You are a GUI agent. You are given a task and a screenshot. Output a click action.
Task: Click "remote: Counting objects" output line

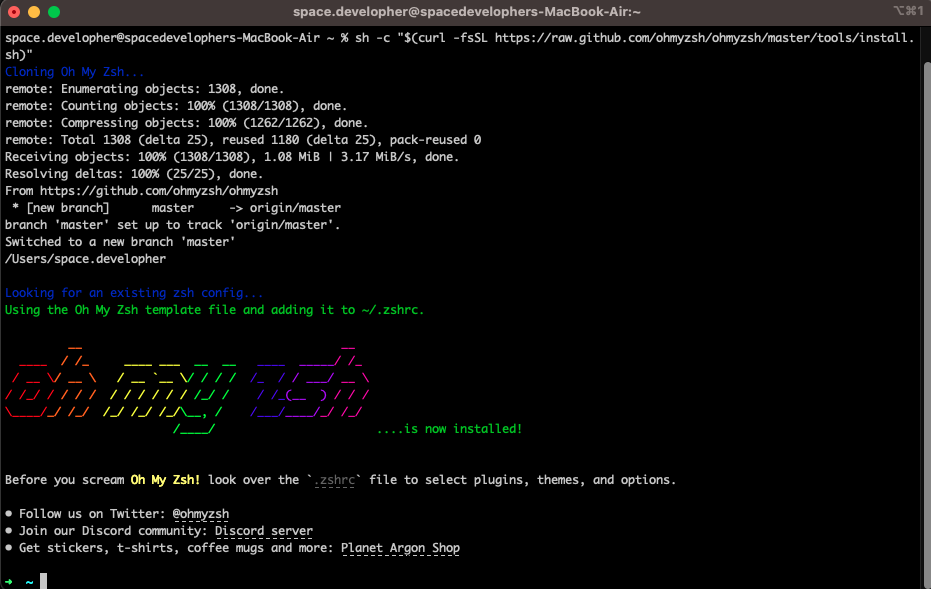click(176, 106)
